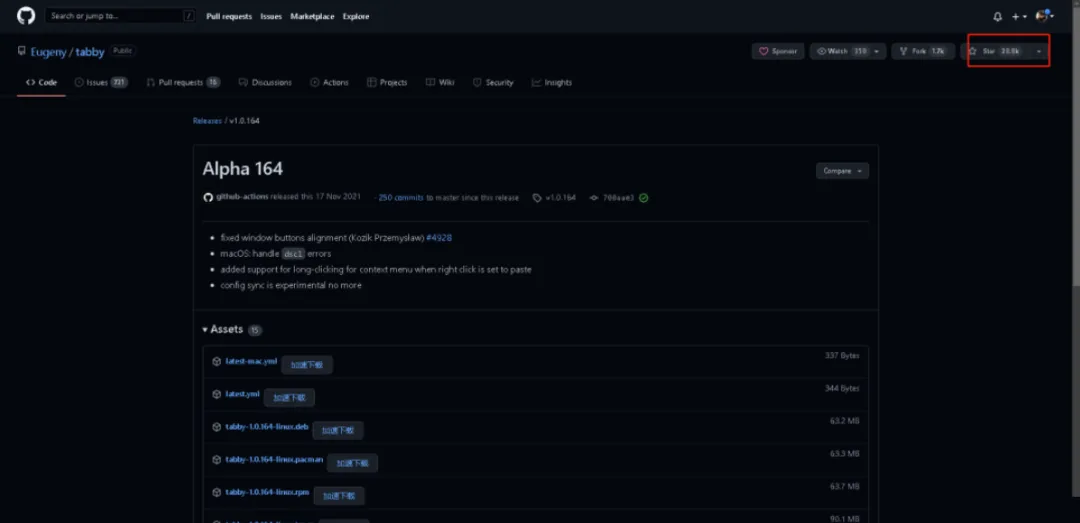Open the notifications bell
The image size is (1080, 523).
pos(997,17)
